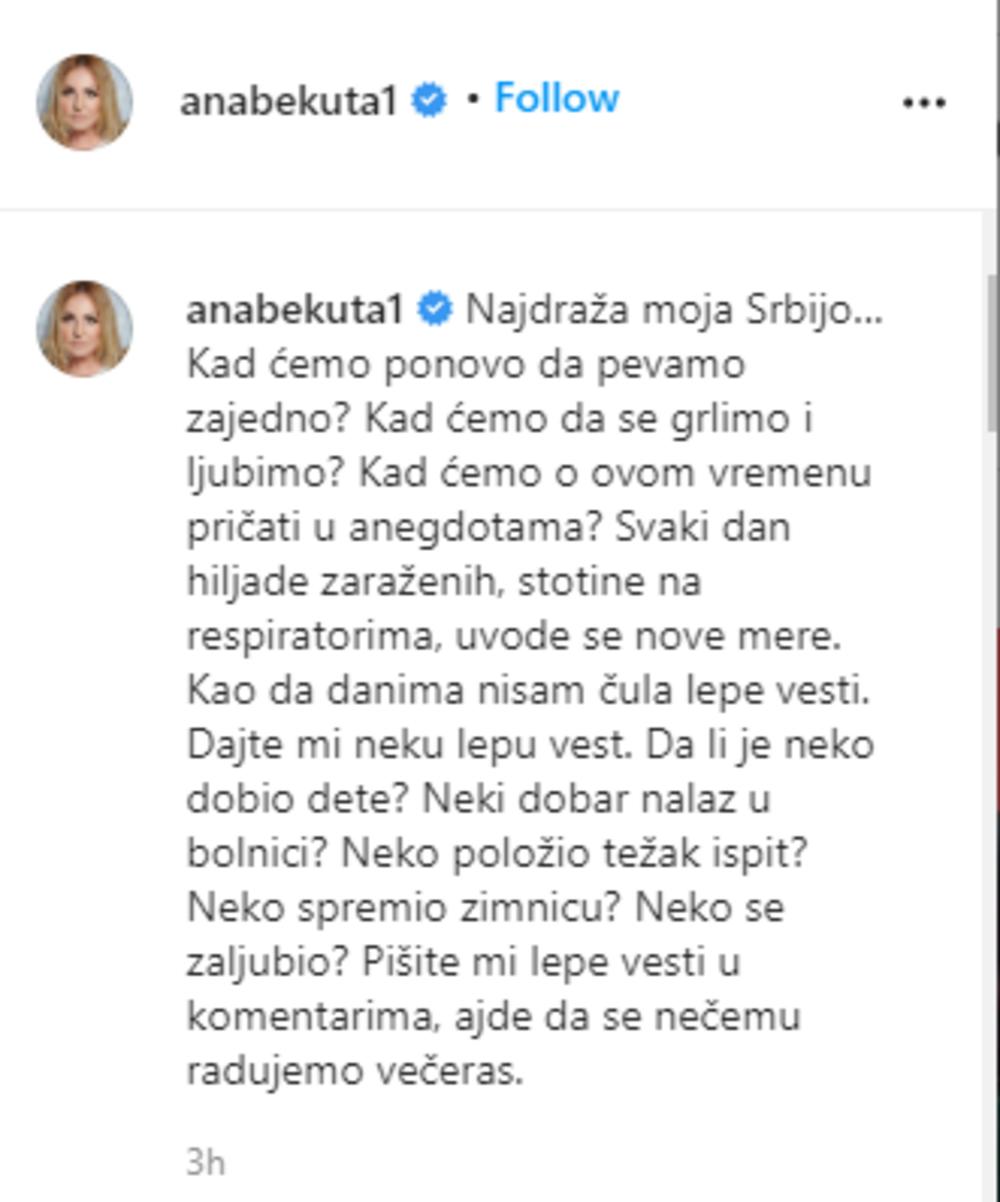Click the text 'Neko spremio zimnicu?'
Screen dimensions: 1000x1202
coord(405,908)
